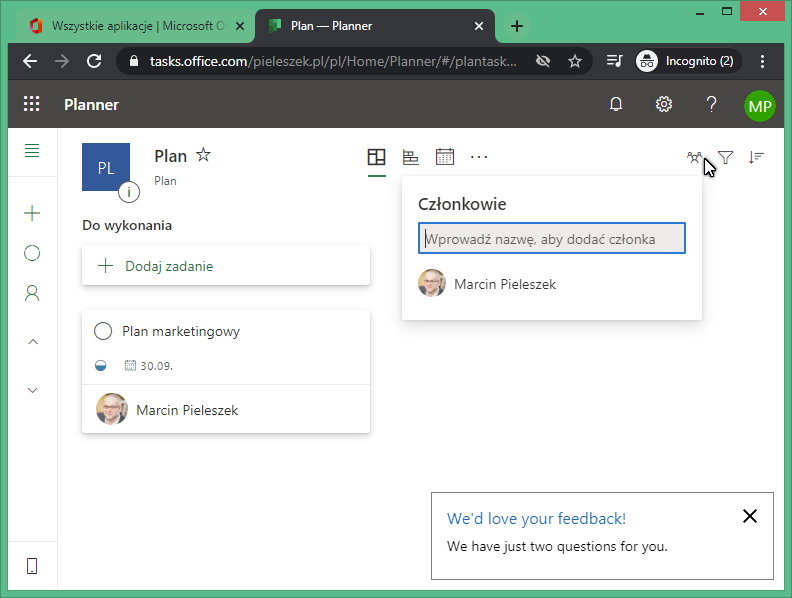
Task: Open the Office app launcher grid
Action: (32, 104)
